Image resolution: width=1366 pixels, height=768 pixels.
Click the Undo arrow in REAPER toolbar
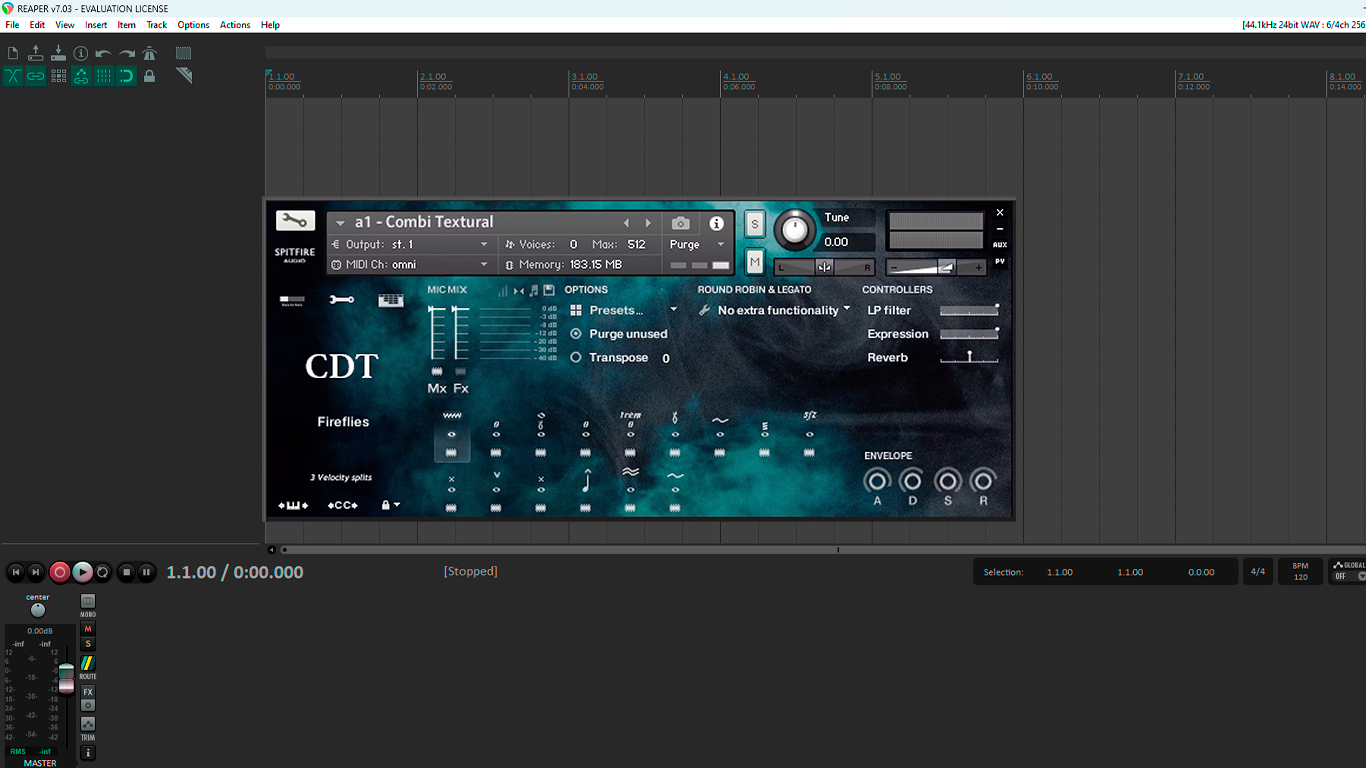pyautogui.click(x=104, y=53)
